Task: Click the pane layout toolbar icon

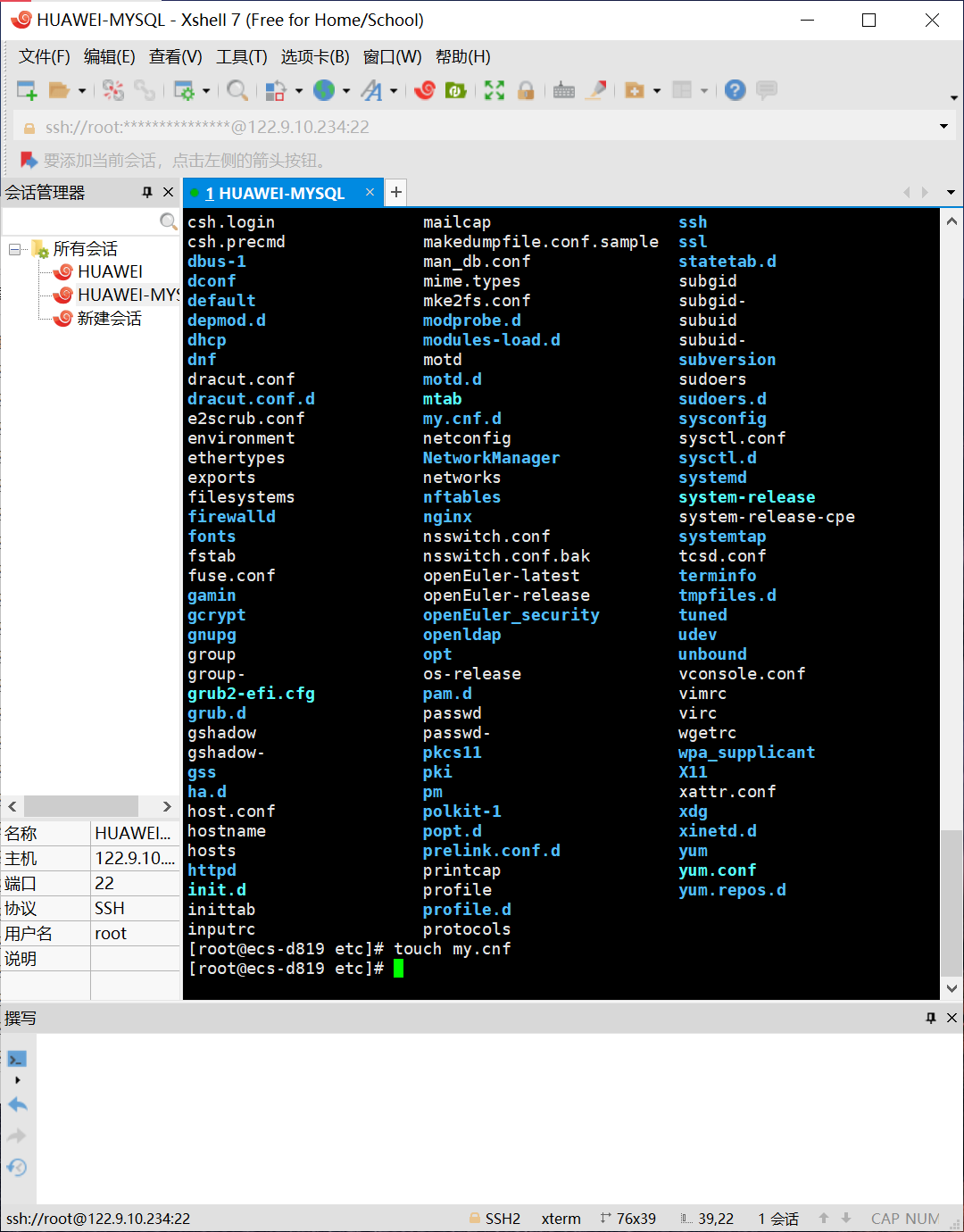Action: [x=682, y=90]
